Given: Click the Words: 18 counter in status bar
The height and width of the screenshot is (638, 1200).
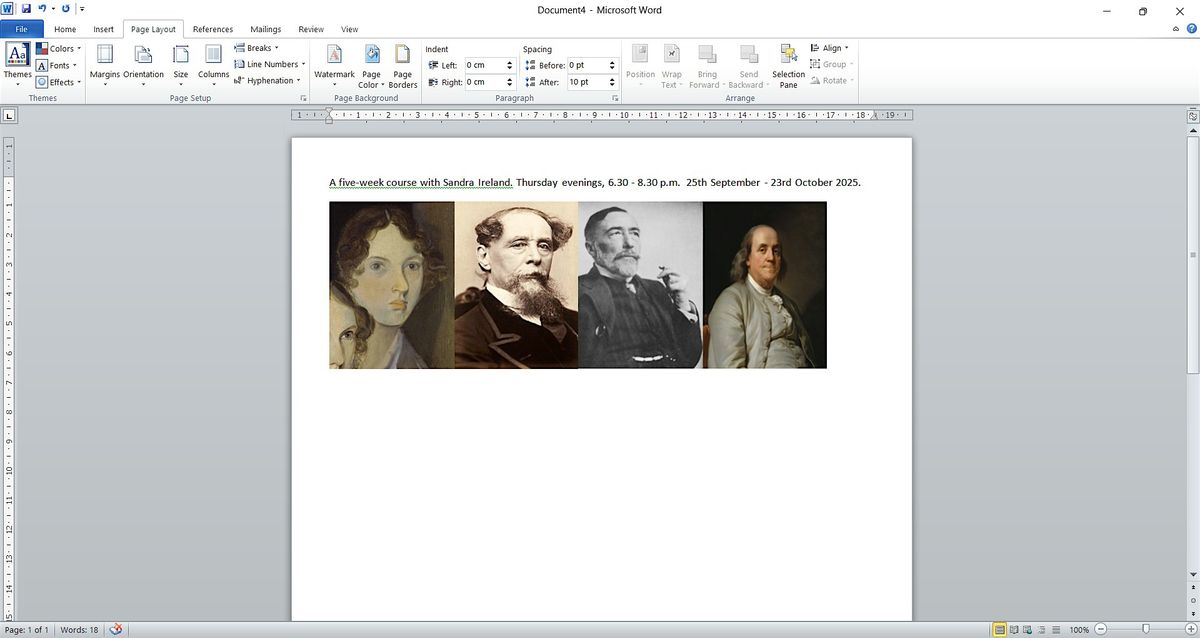Looking at the screenshot, I should pos(79,630).
